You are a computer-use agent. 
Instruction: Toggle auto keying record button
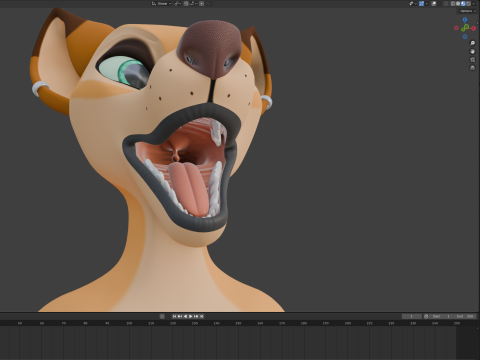[x=162, y=316]
